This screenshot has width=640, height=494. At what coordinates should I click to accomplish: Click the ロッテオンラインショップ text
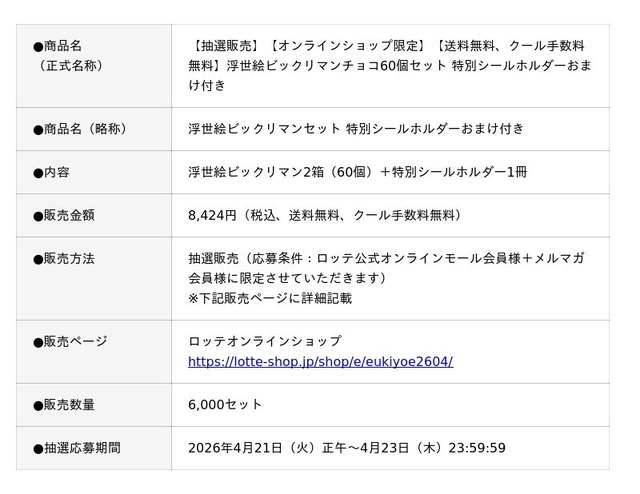point(265,341)
